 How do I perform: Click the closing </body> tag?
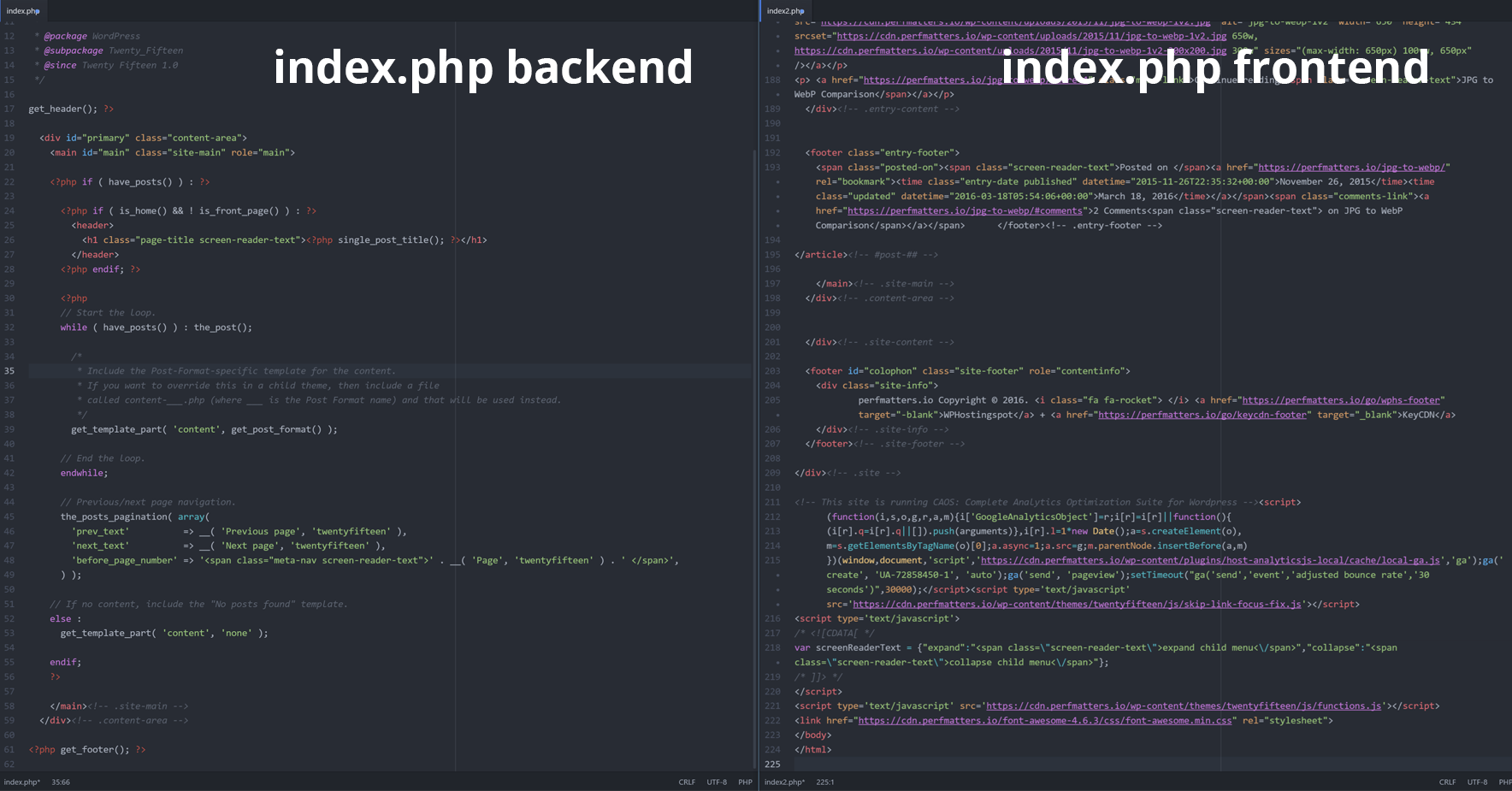click(813, 735)
